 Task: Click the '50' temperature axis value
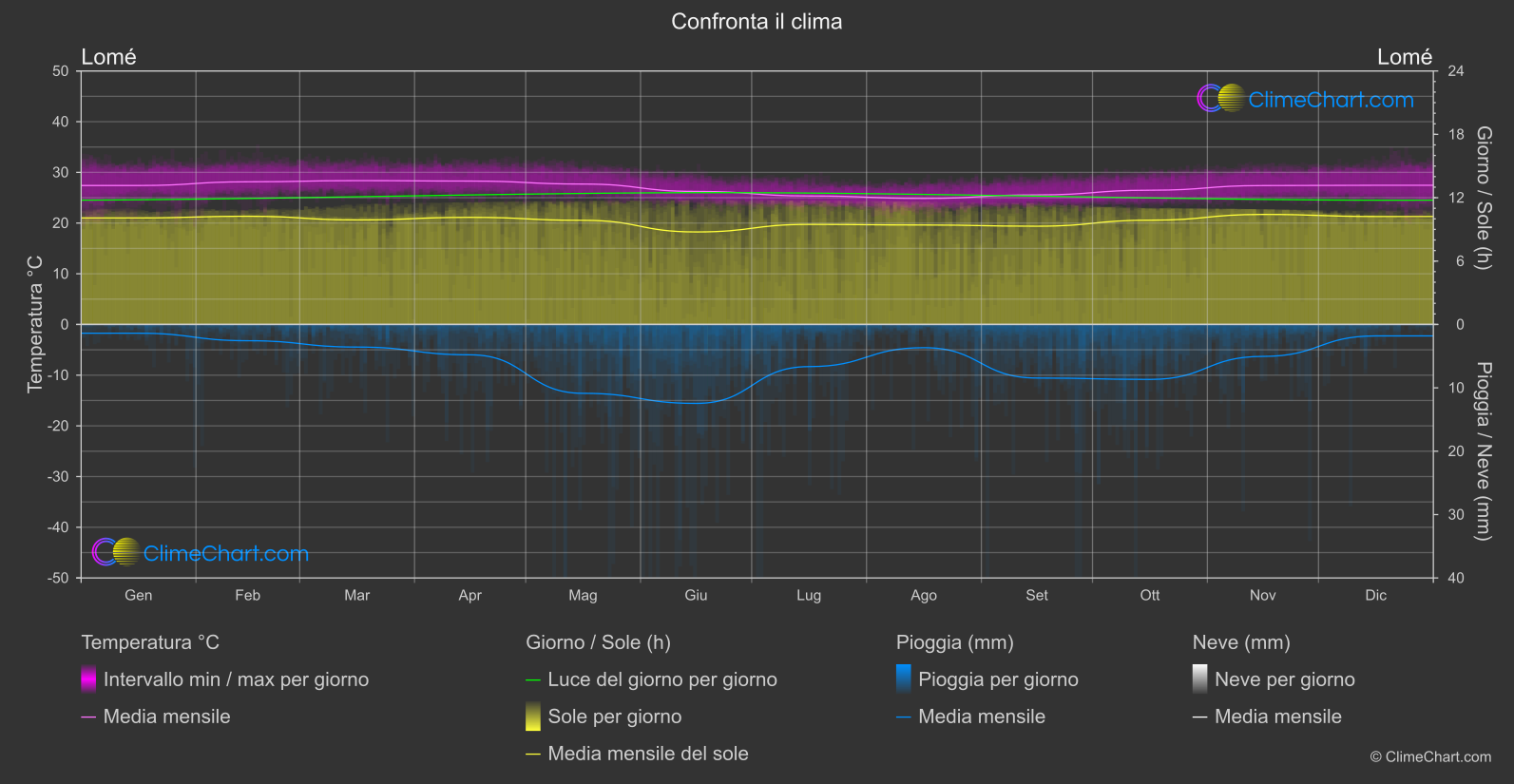61,71
